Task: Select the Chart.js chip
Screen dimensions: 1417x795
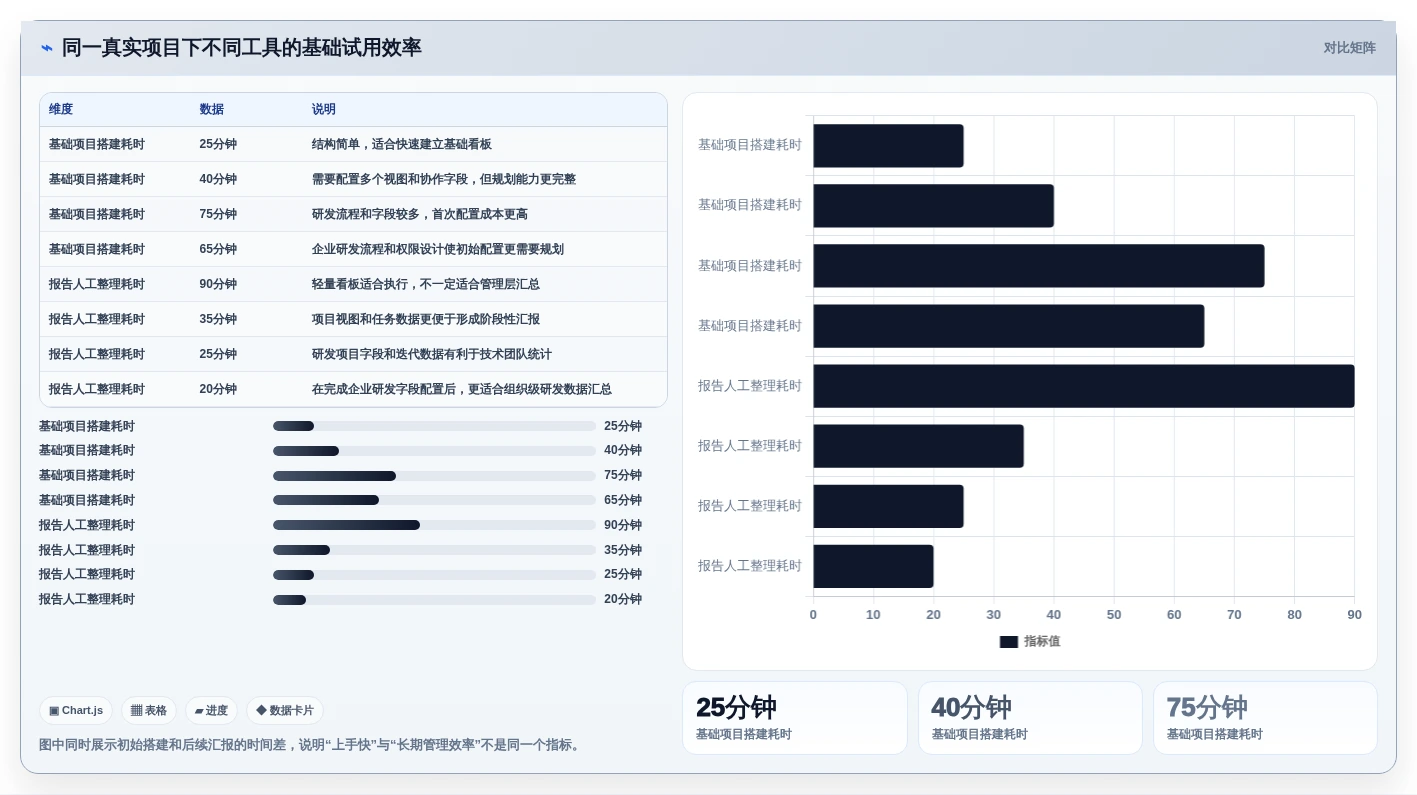Action: [76, 710]
